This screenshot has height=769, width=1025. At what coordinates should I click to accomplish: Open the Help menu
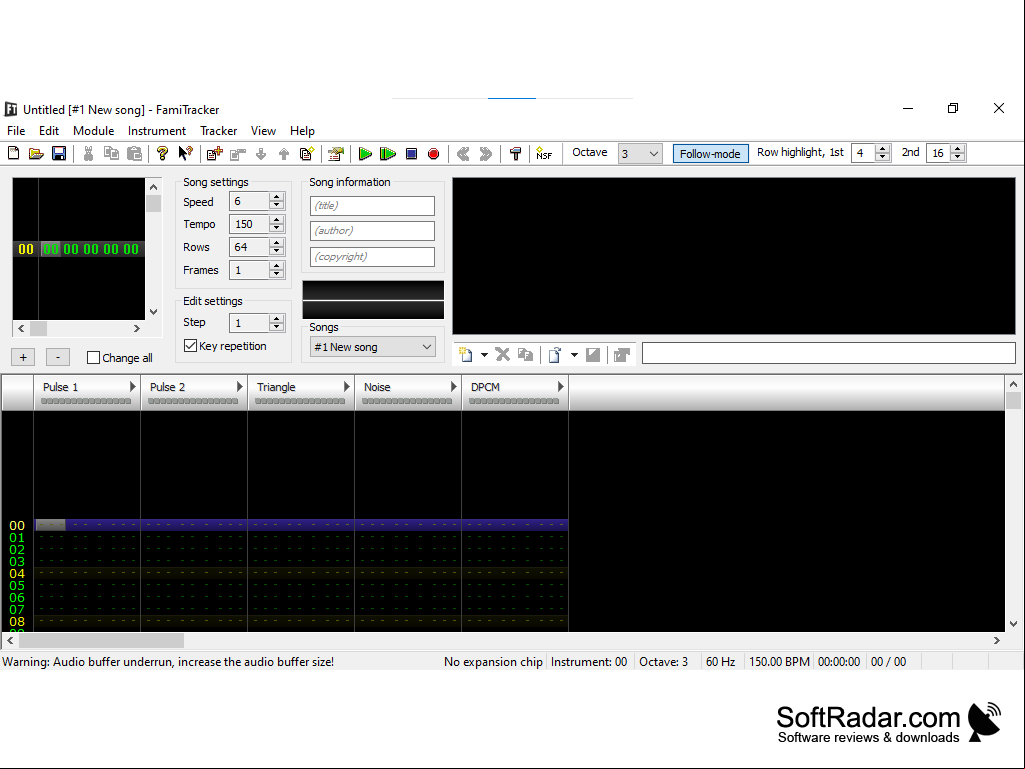point(302,131)
